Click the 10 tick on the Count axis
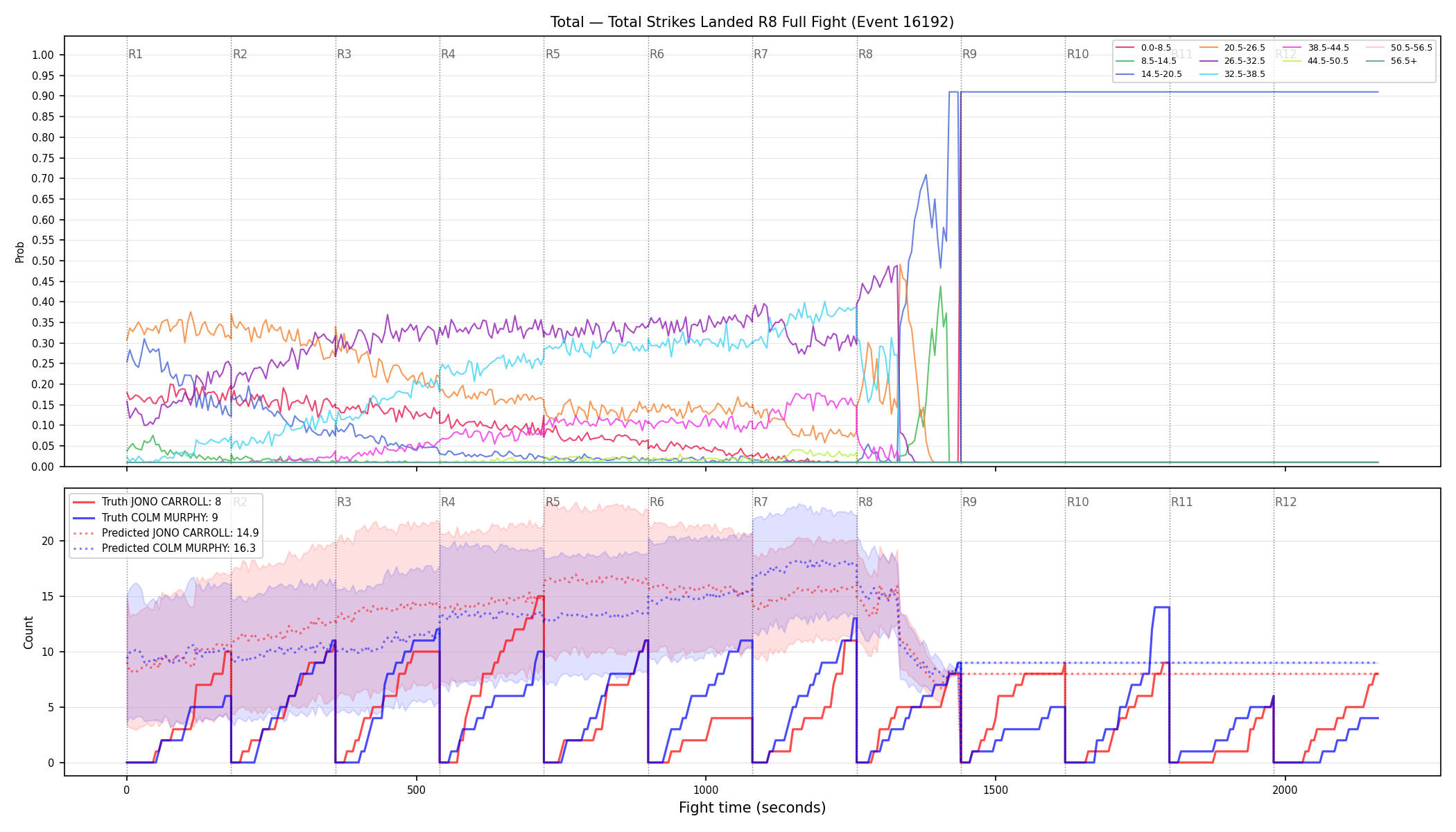This screenshot has height=832, width=1456. [x=48, y=652]
